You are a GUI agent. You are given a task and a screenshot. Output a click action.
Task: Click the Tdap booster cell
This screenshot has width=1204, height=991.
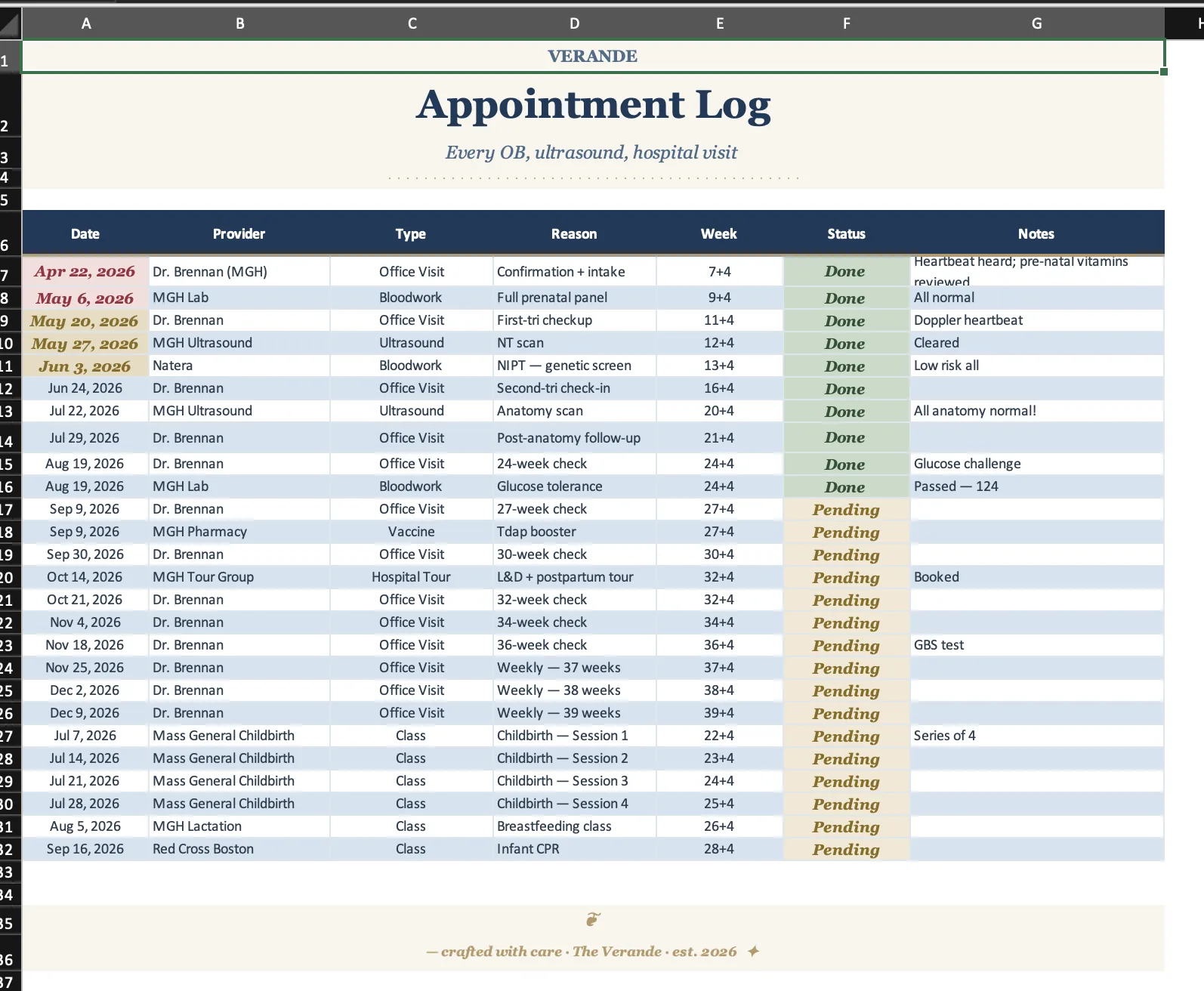575,532
